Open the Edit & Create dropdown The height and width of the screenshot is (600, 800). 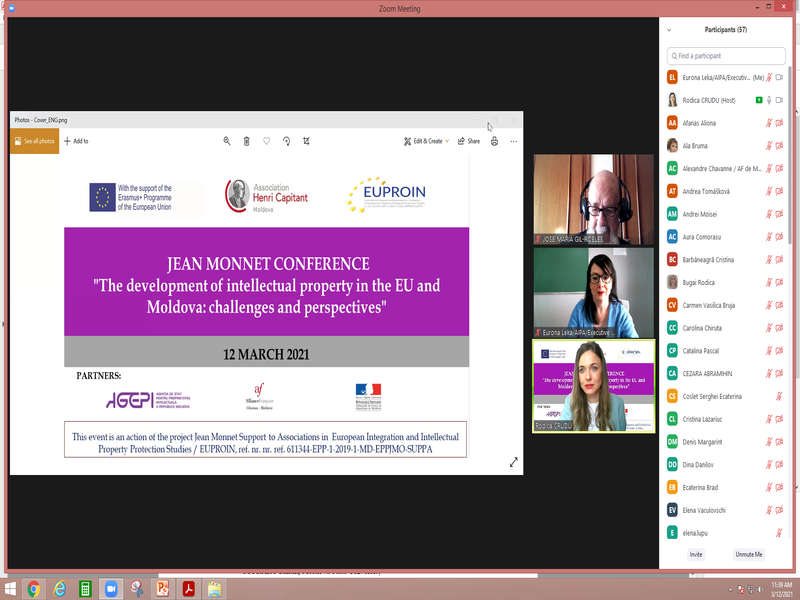426,141
